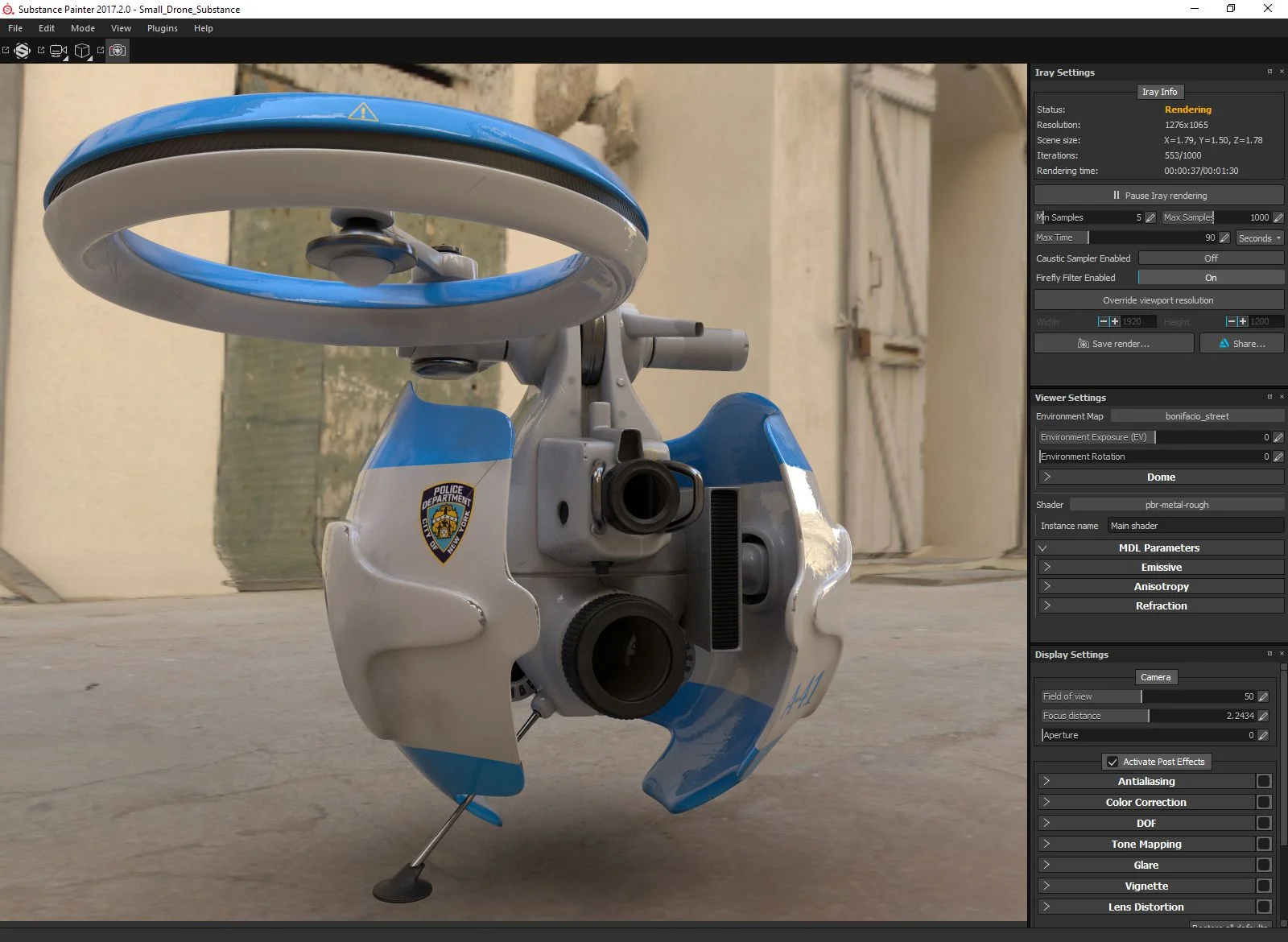The width and height of the screenshot is (1288, 942).
Task: Enable the Lens Distortion checkbox
Action: (1264, 907)
